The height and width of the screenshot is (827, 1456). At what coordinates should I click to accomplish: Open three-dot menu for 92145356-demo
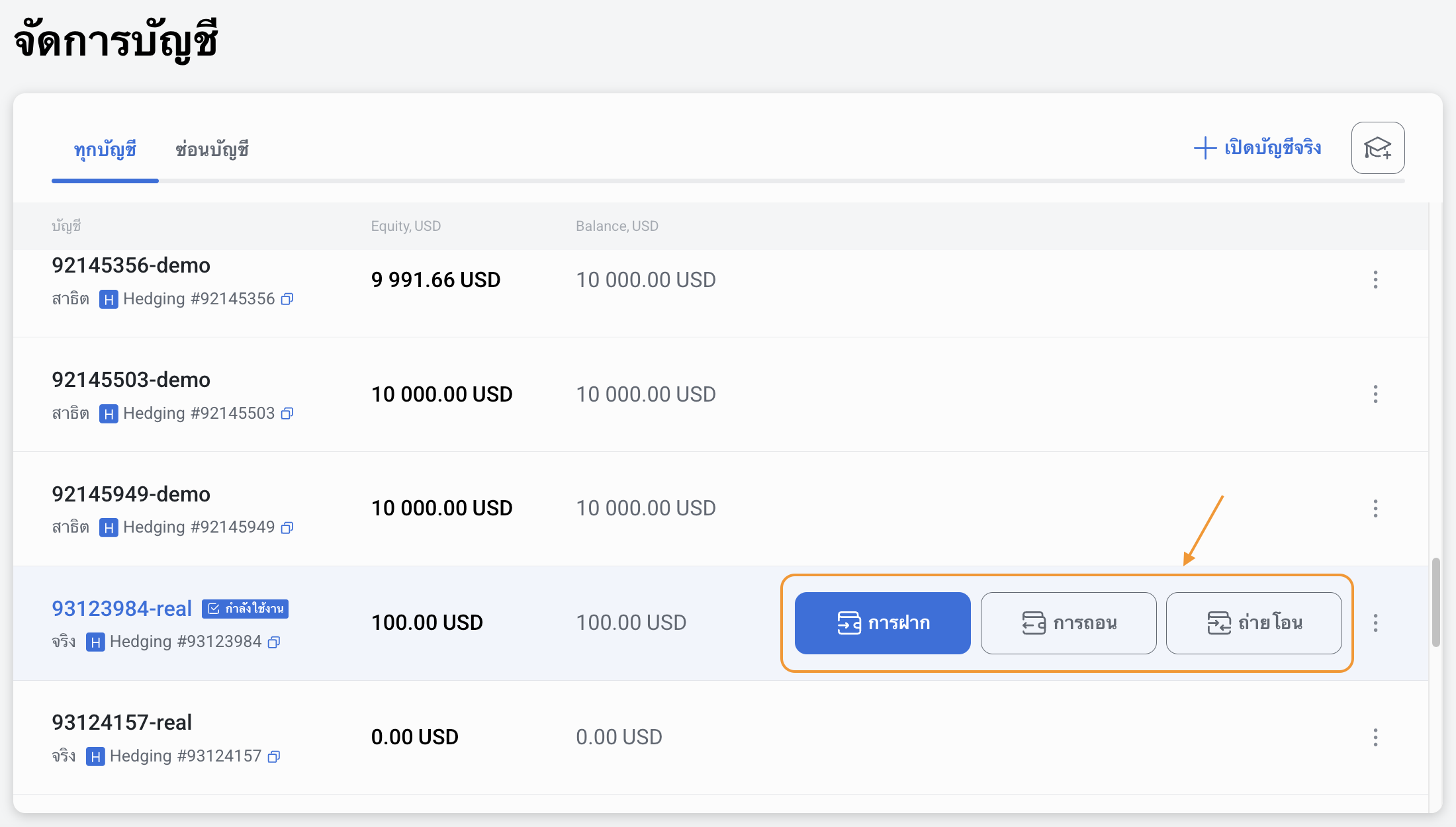[x=1375, y=280]
